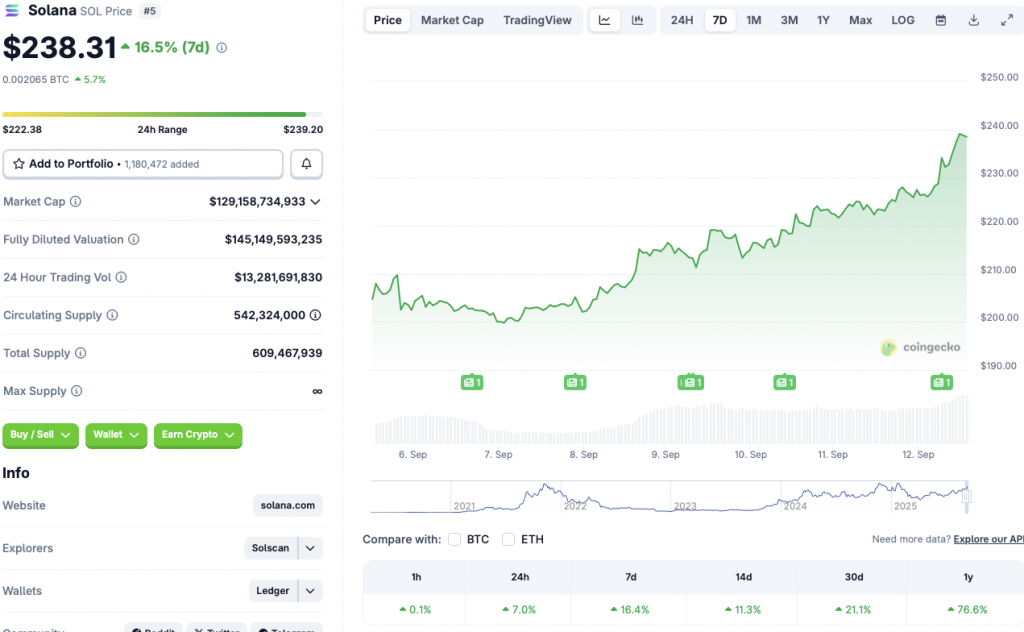Click the #5 rank badge
The image size is (1024, 632).
coord(150,11)
